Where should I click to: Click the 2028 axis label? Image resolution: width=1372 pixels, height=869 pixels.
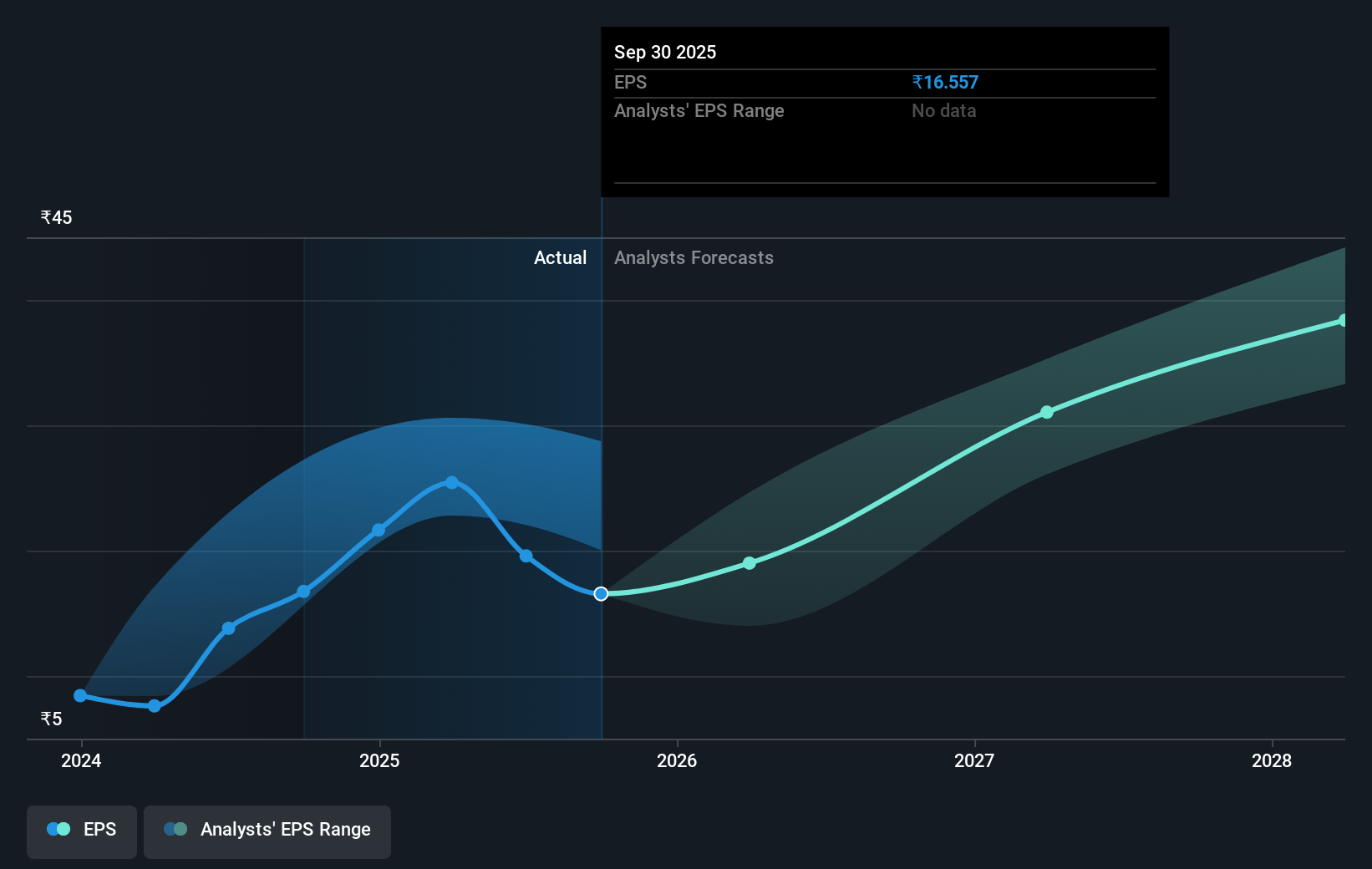tap(1272, 760)
